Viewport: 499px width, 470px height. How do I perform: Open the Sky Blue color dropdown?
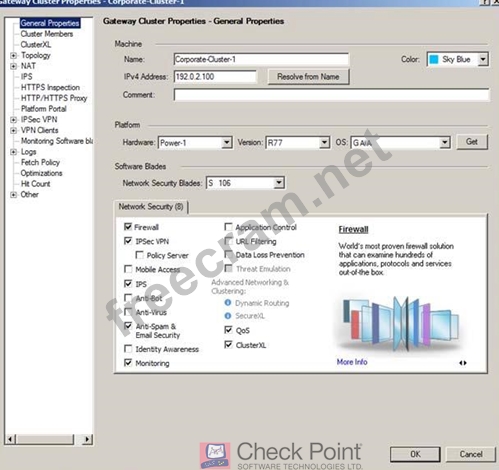tap(458, 60)
